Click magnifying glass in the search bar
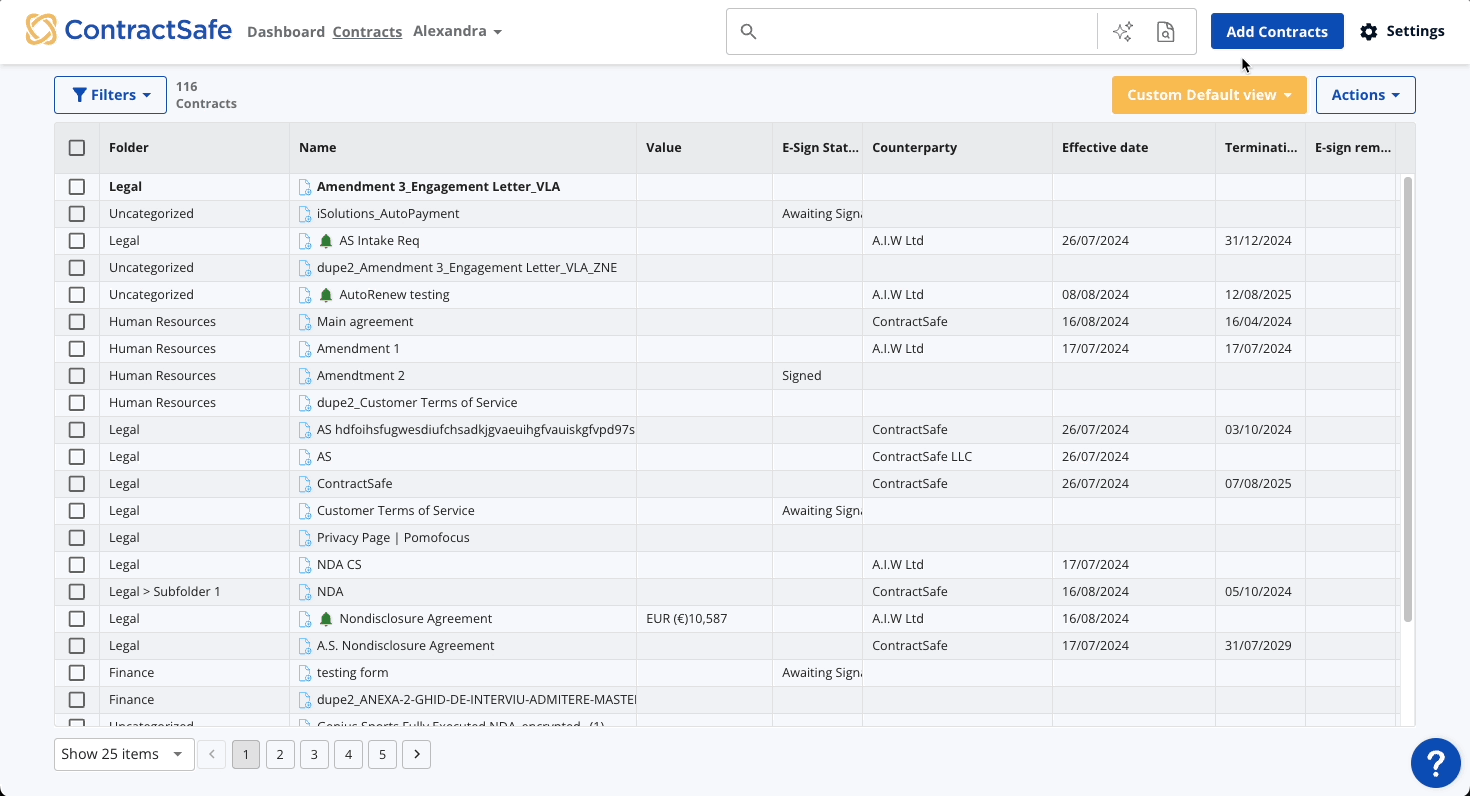 tap(749, 31)
